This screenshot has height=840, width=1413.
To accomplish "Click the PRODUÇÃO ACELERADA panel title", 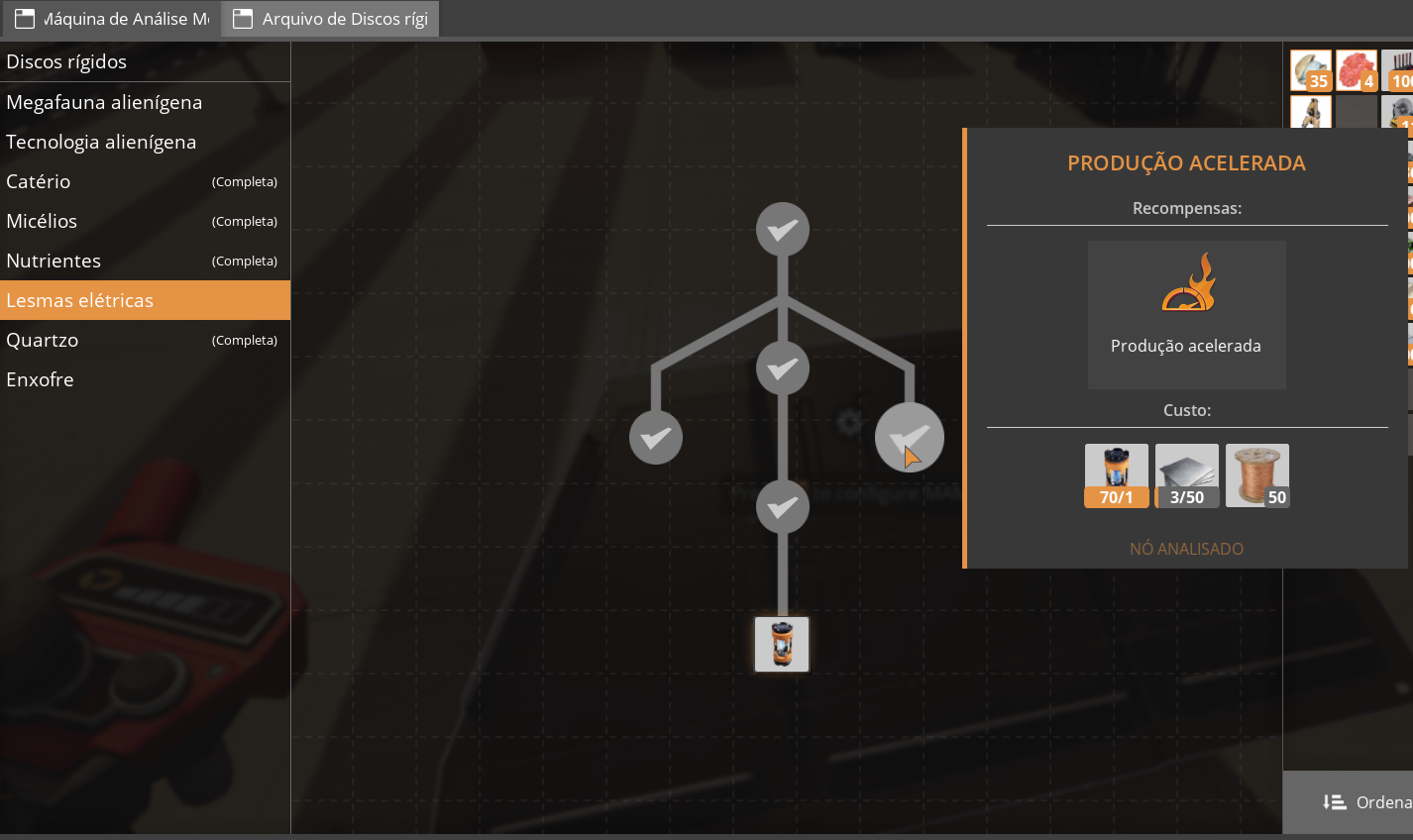I will pyautogui.click(x=1187, y=163).
